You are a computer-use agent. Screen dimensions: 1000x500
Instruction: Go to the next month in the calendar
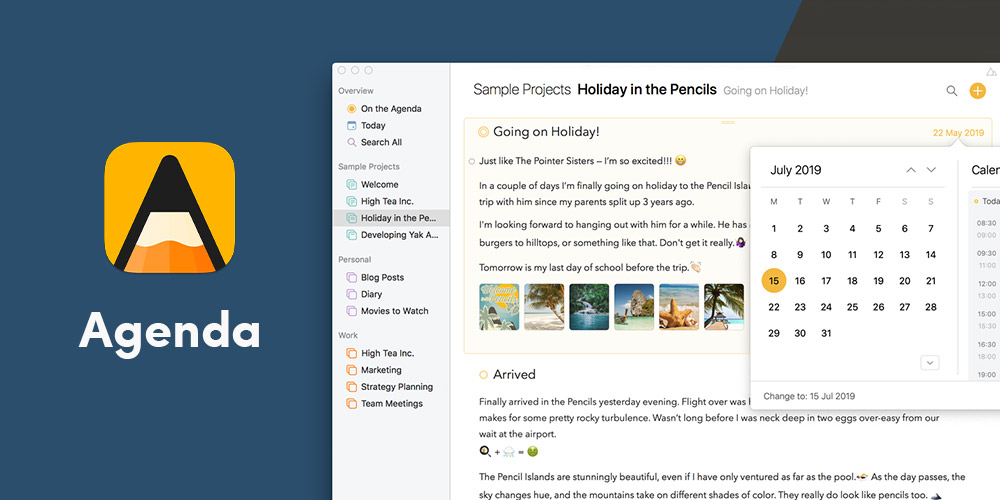point(931,170)
